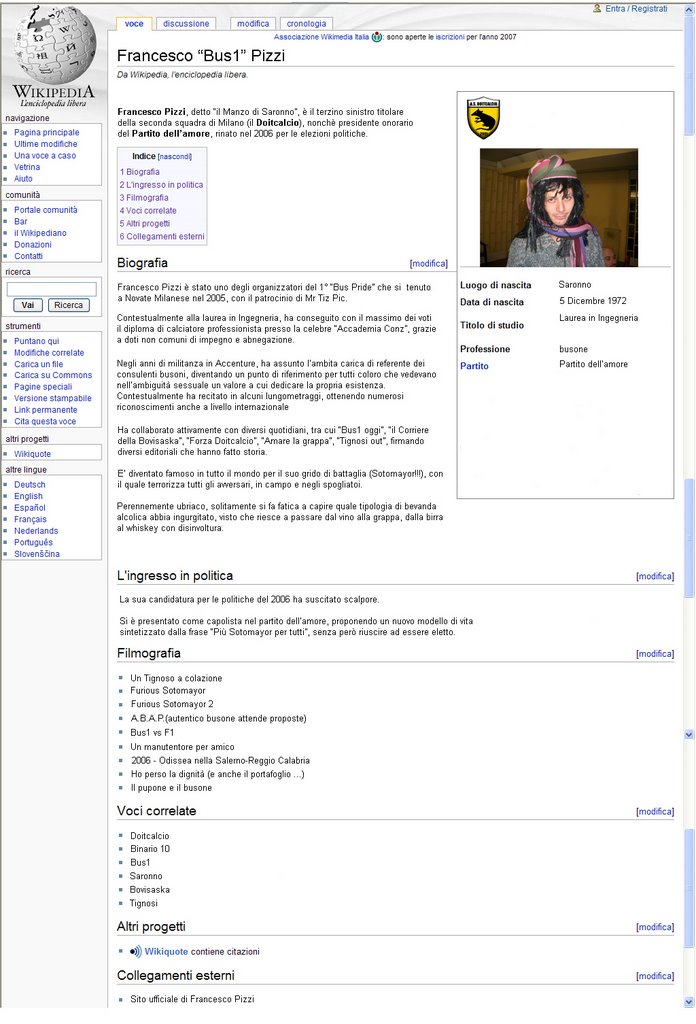Open the Partito link in the infobox
Viewport: 696px width, 1024px height.
[x=474, y=366]
